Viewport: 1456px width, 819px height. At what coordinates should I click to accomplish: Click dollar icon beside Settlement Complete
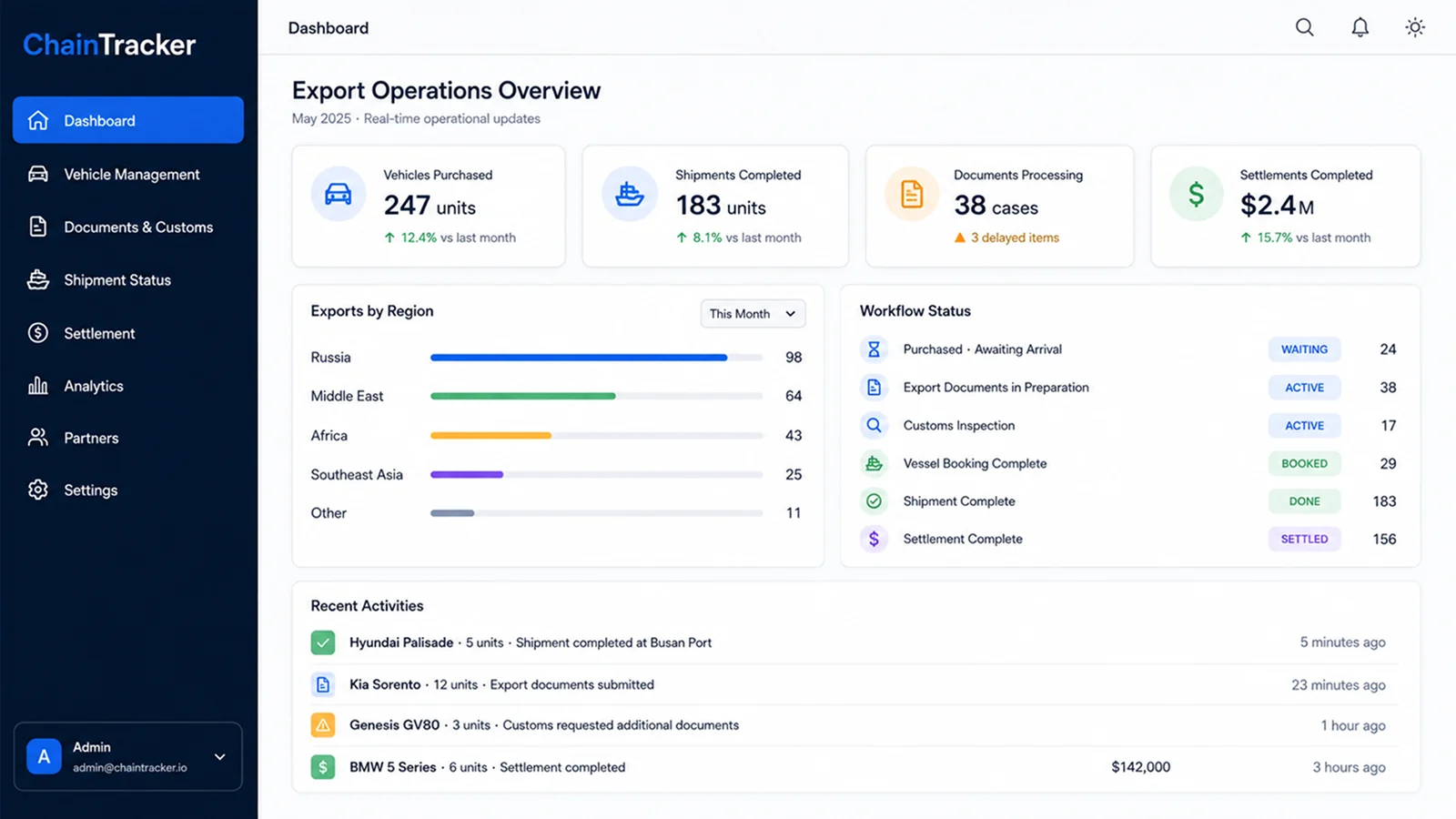pos(874,539)
